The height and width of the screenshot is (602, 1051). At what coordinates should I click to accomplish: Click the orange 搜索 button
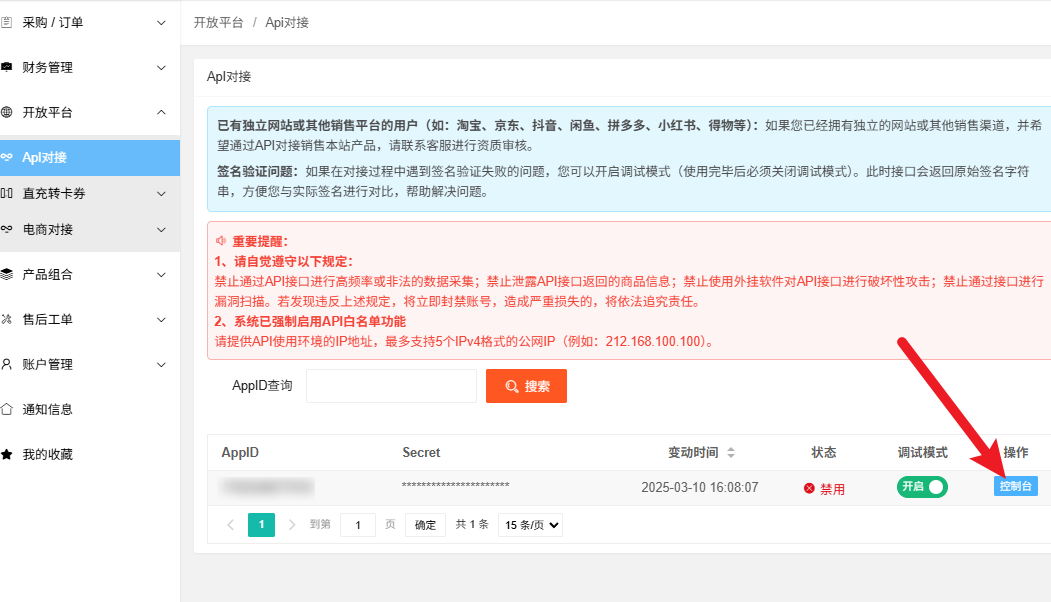[526, 386]
